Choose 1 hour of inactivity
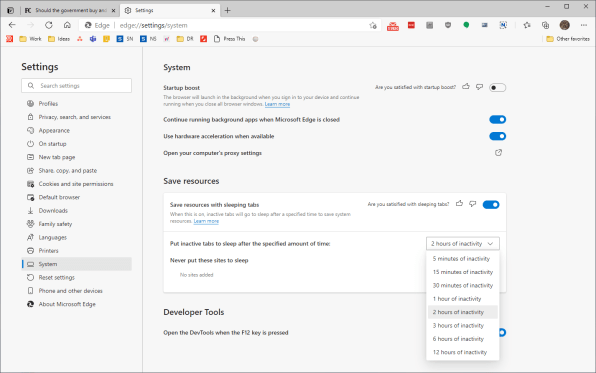The image size is (596, 373). 463,298
